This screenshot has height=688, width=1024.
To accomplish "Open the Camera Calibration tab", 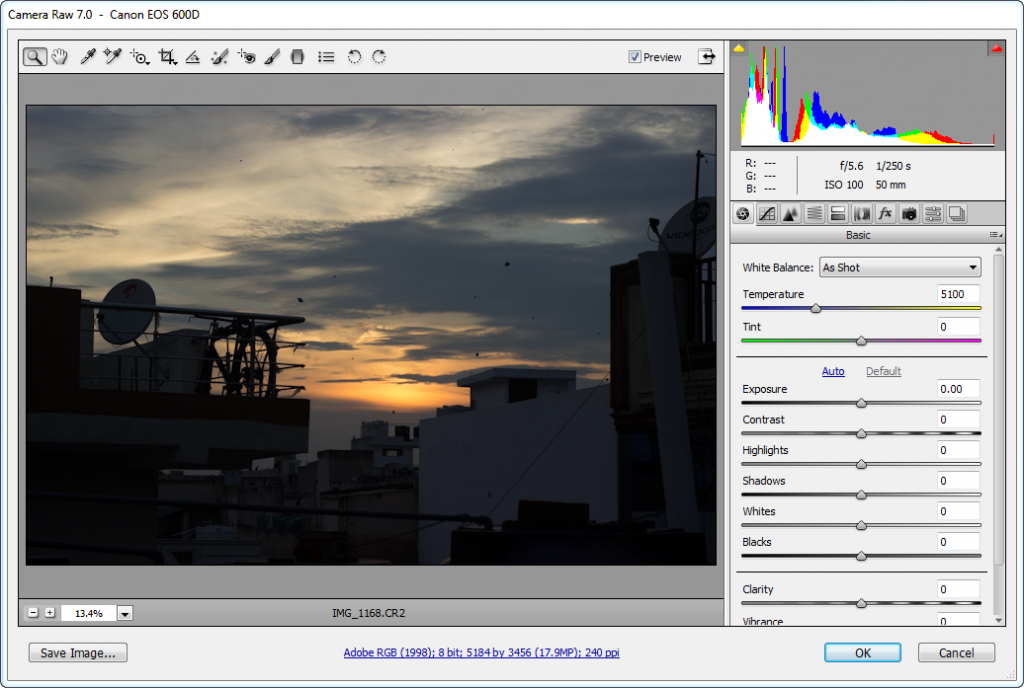I will [x=909, y=213].
